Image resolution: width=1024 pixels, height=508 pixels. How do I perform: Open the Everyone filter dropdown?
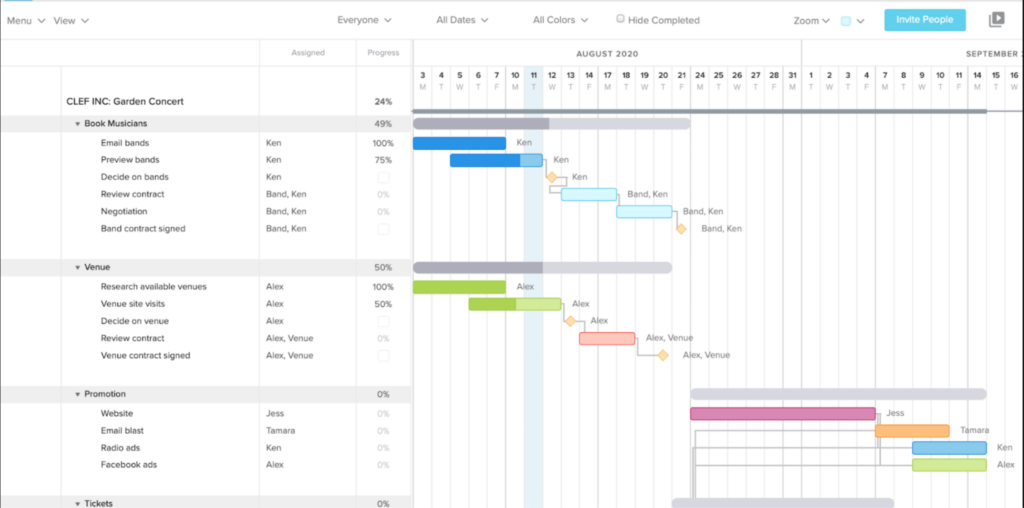364,20
